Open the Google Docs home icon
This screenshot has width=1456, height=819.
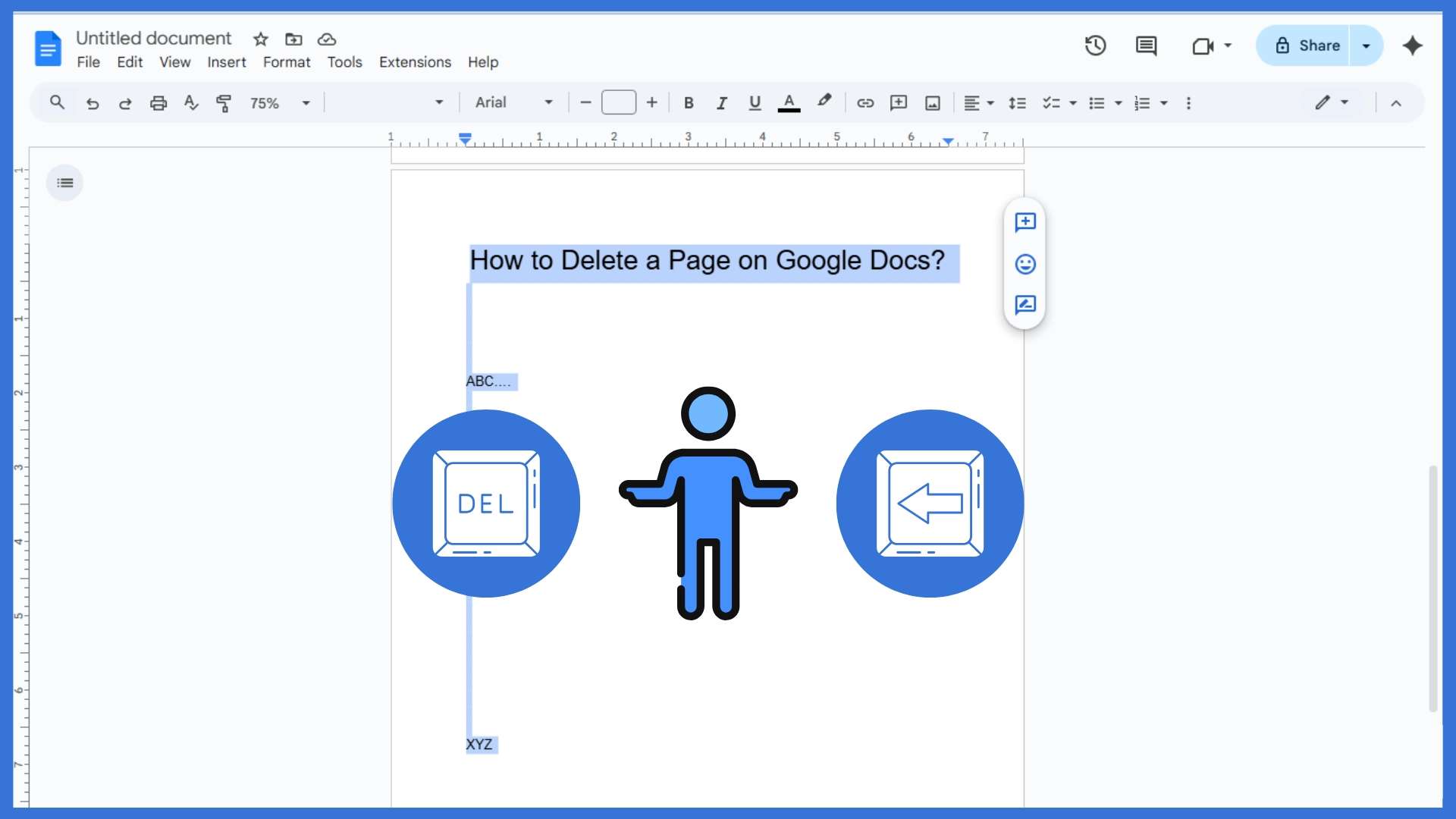[48, 49]
